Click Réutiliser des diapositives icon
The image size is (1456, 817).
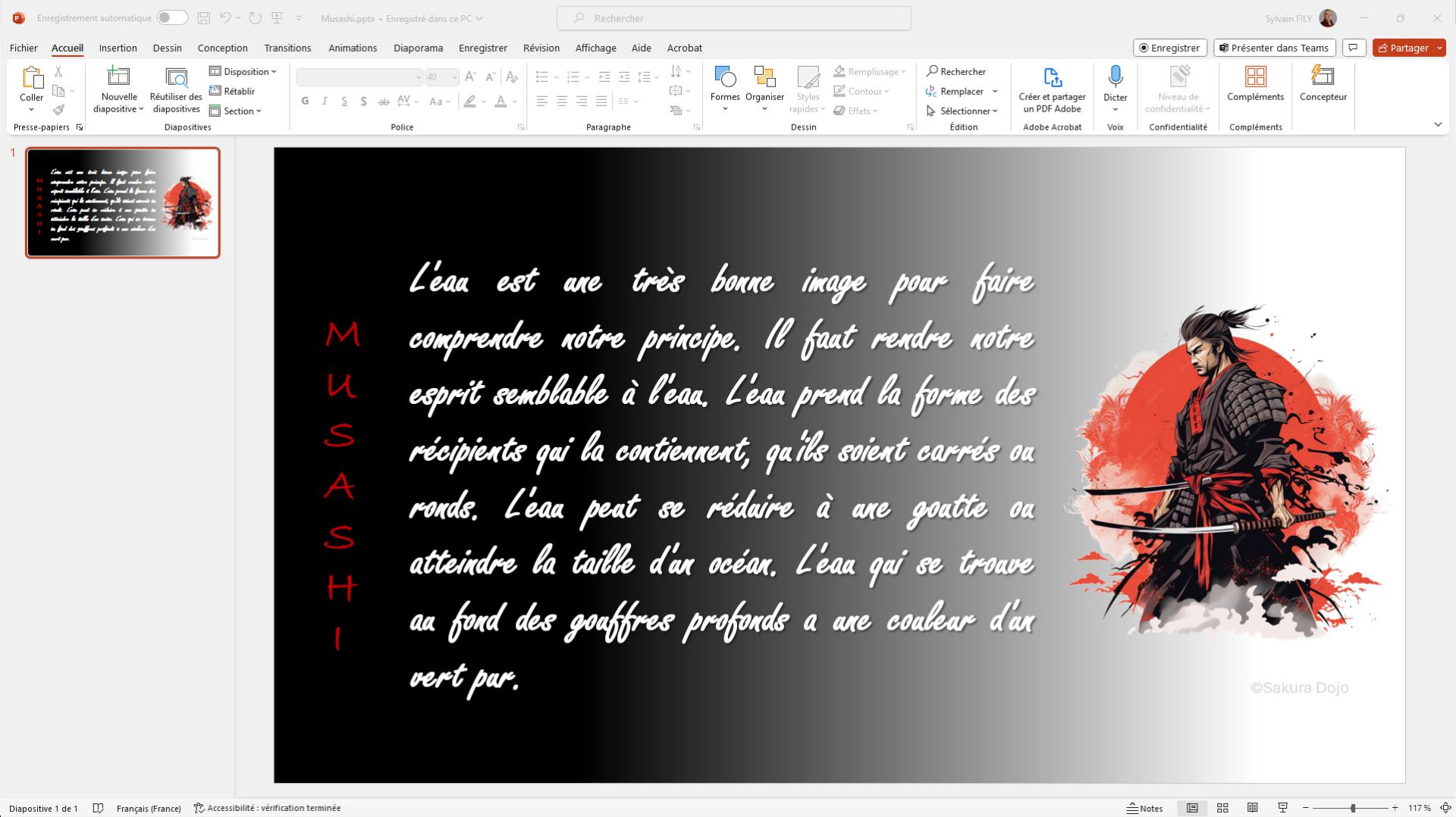tap(176, 77)
